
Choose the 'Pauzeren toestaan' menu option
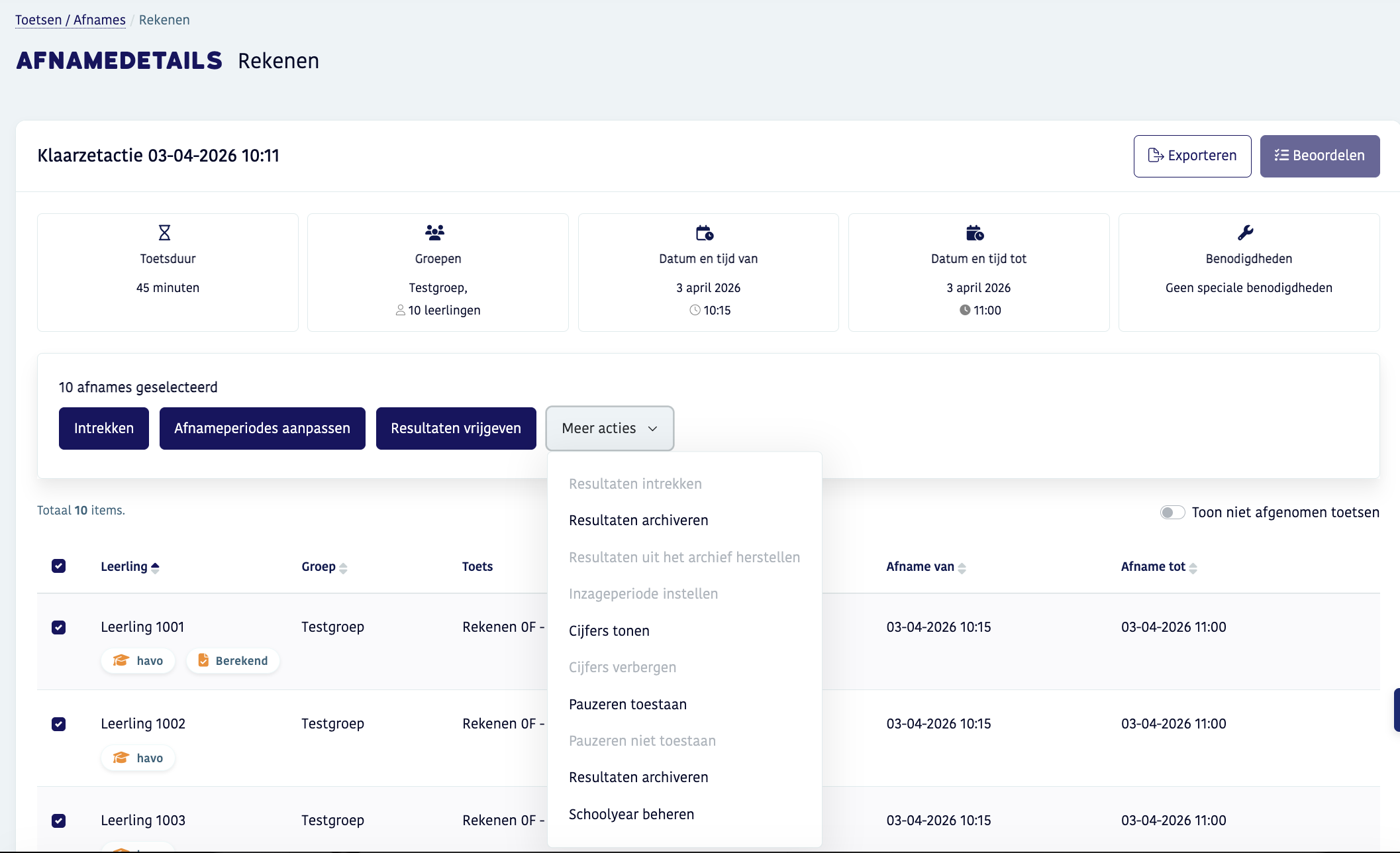(x=627, y=704)
